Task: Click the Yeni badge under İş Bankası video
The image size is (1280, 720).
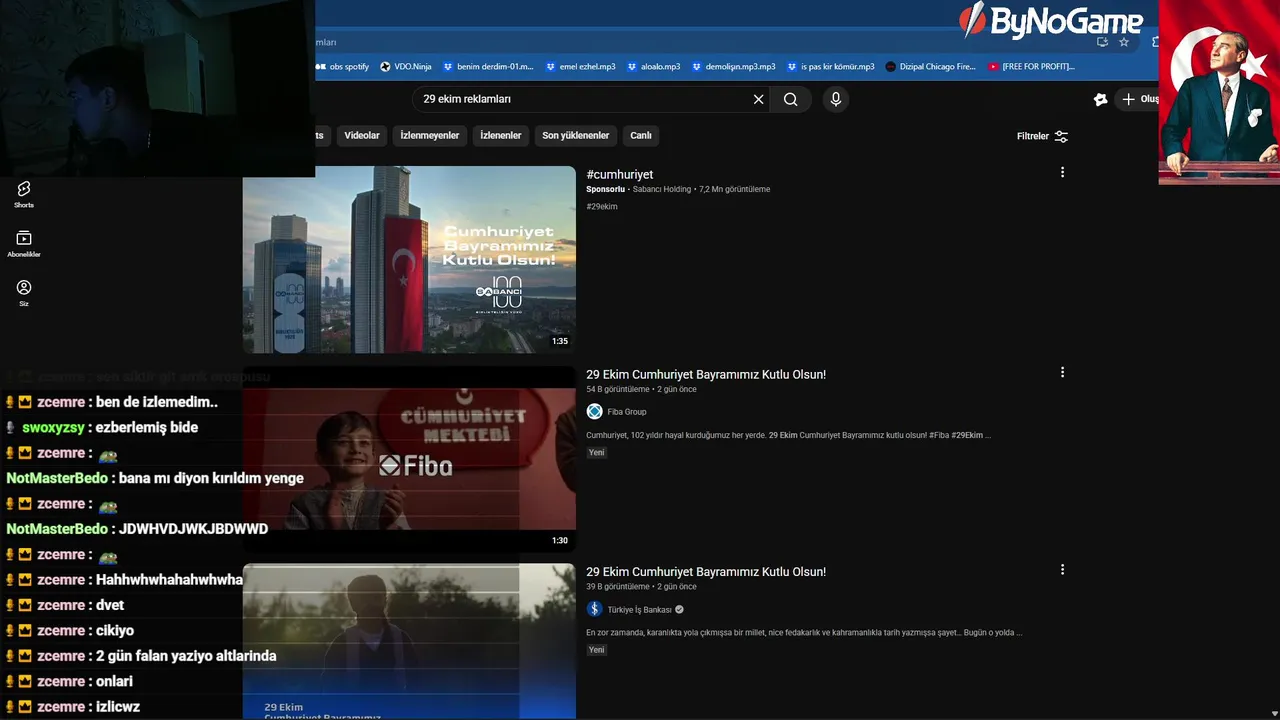Action: [596, 650]
